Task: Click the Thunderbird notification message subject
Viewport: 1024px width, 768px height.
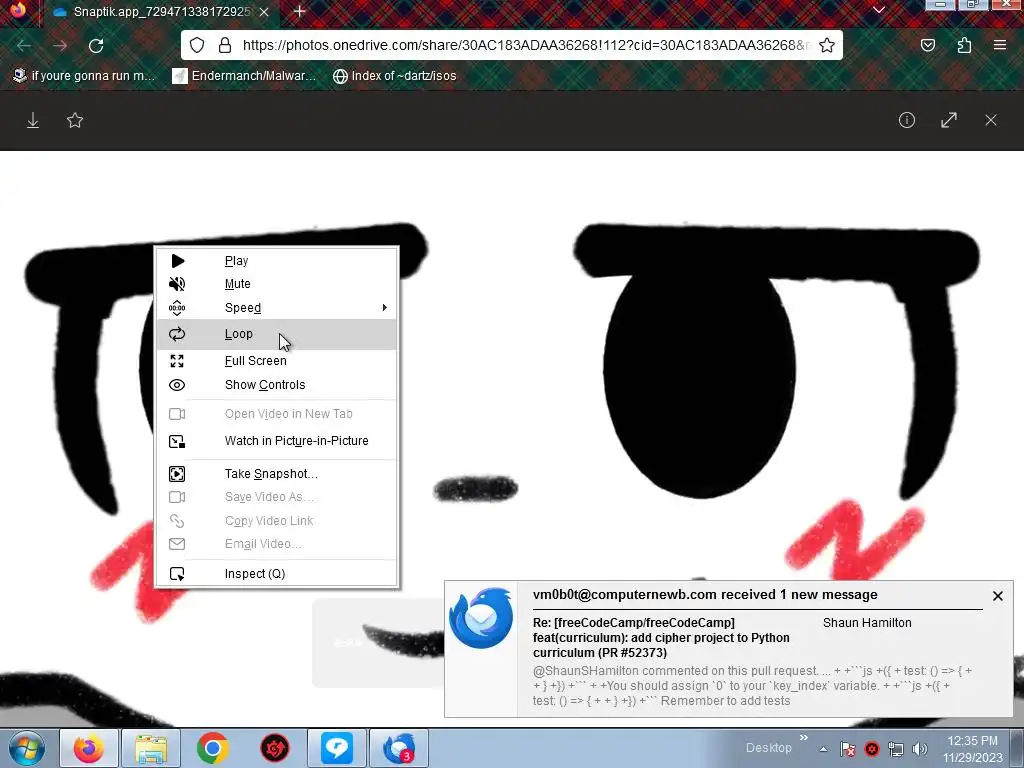Action: [662, 638]
